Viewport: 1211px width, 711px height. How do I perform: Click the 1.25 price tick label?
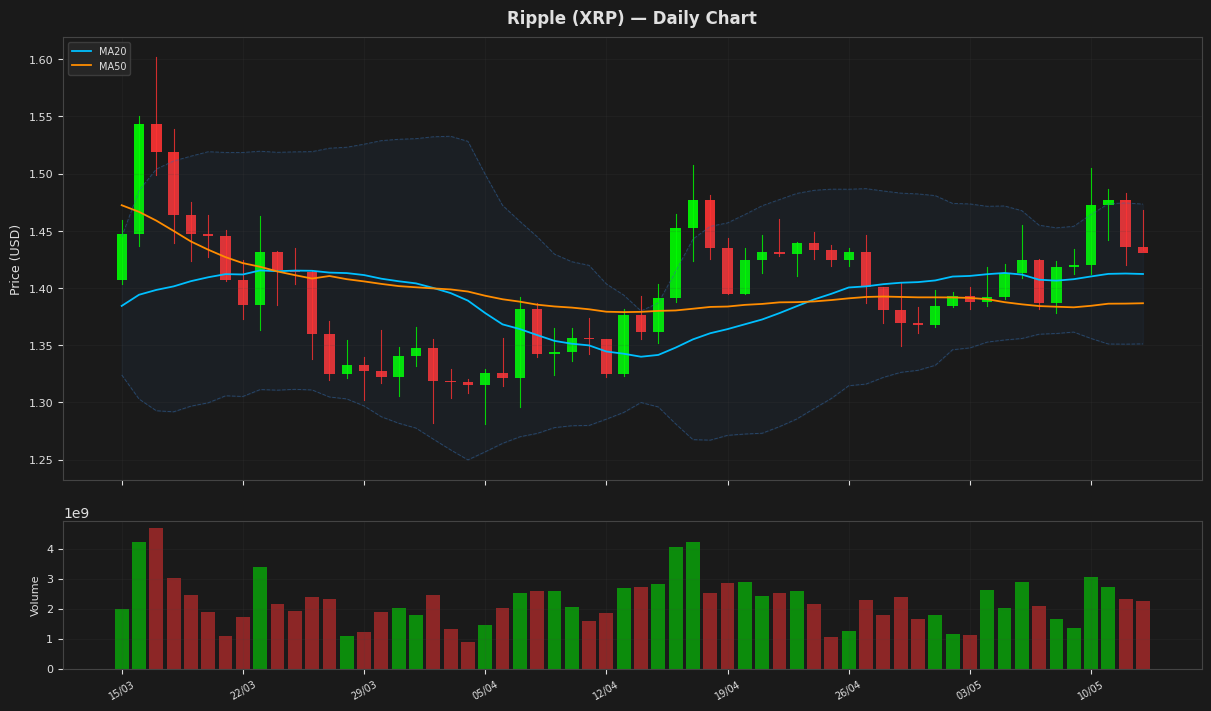click(40, 460)
